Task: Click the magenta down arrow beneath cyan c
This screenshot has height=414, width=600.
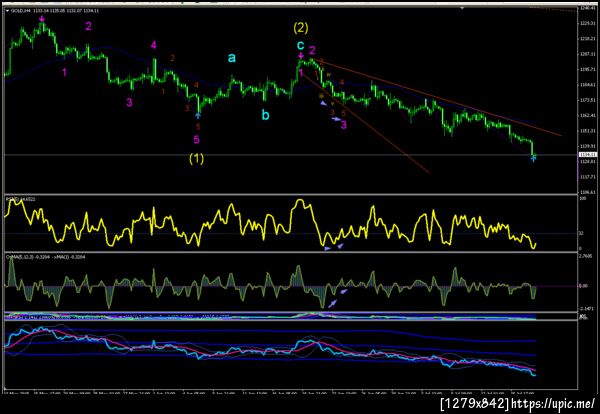Action: click(x=301, y=57)
